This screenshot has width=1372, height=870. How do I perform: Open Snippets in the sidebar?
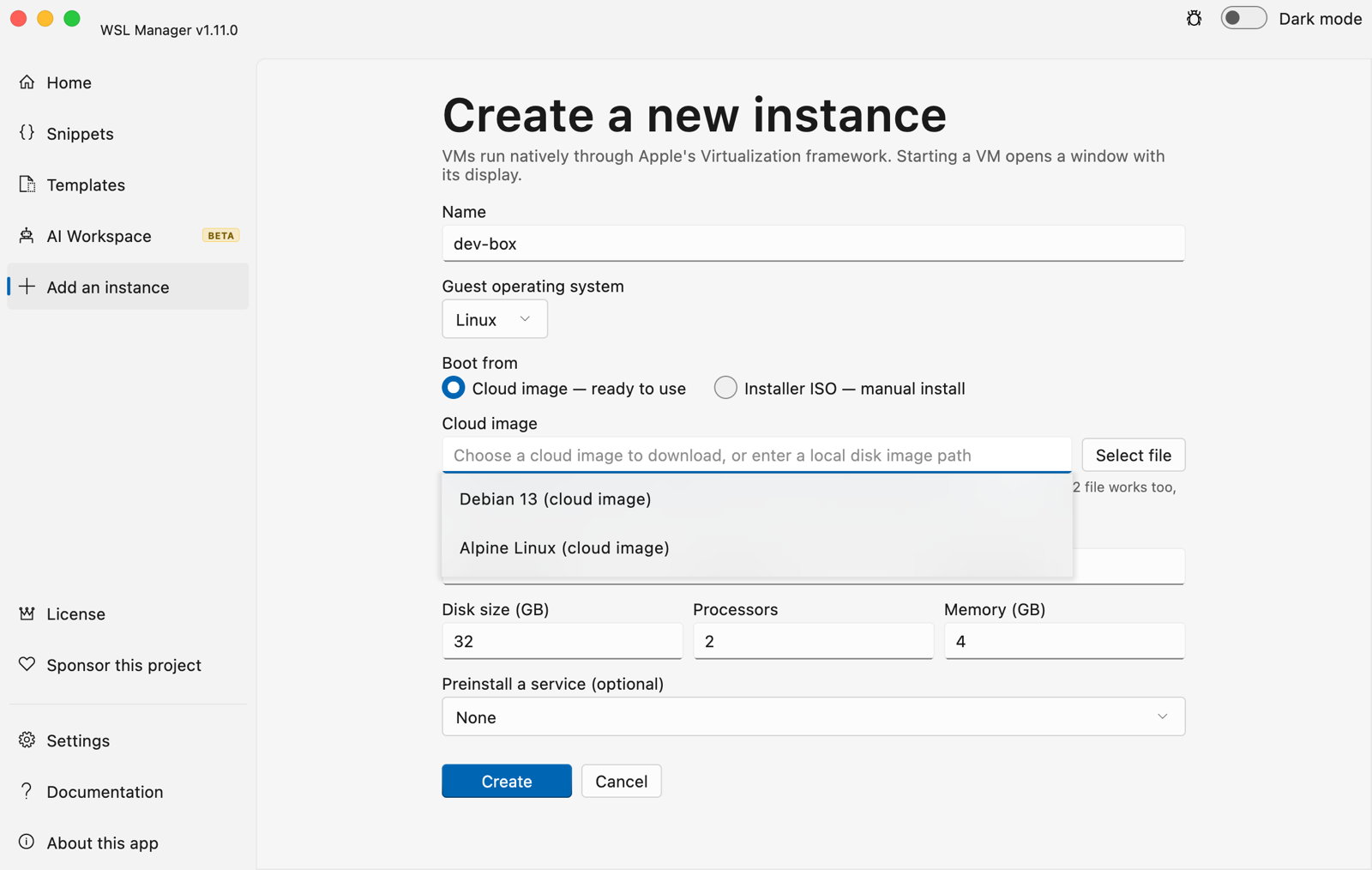point(128,134)
